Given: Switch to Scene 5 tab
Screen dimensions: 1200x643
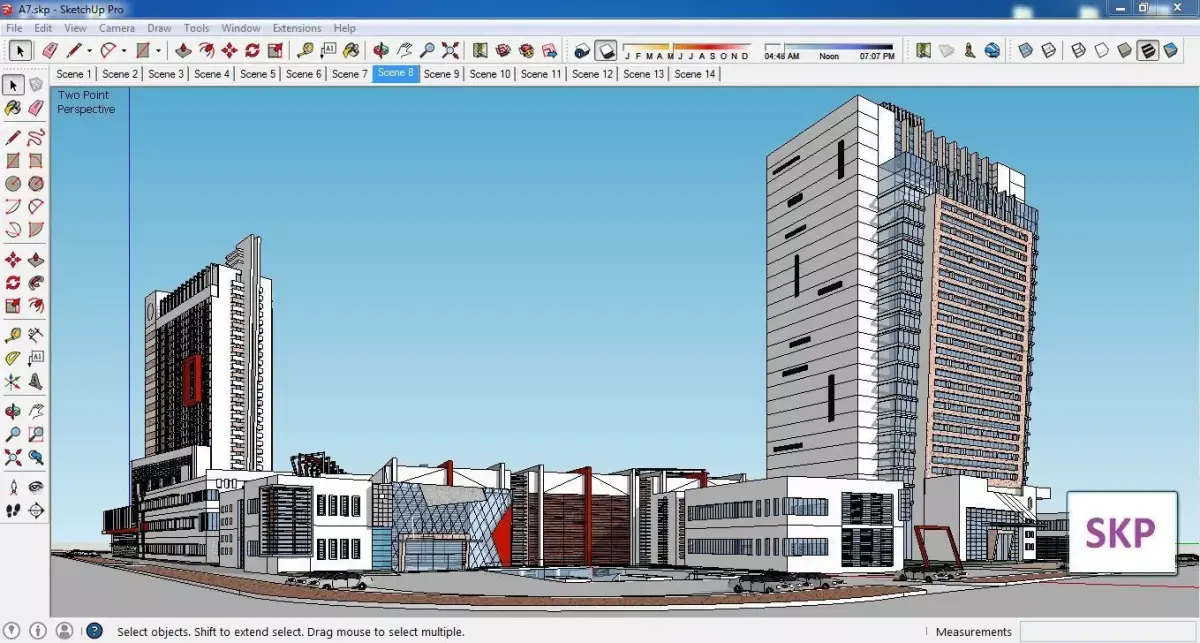Looking at the screenshot, I should click(x=257, y=74).
